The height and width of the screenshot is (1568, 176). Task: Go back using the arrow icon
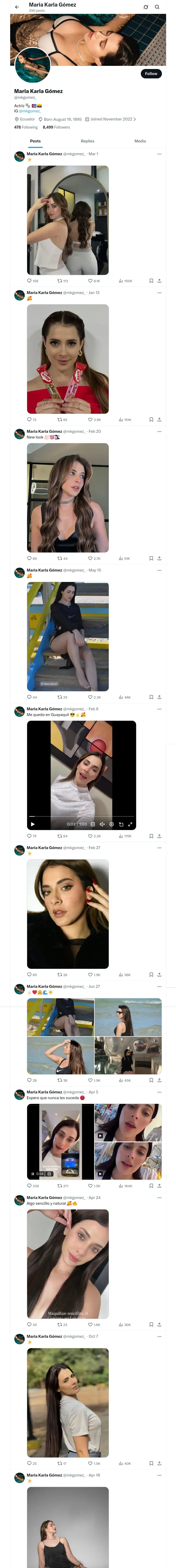(17, 7)
